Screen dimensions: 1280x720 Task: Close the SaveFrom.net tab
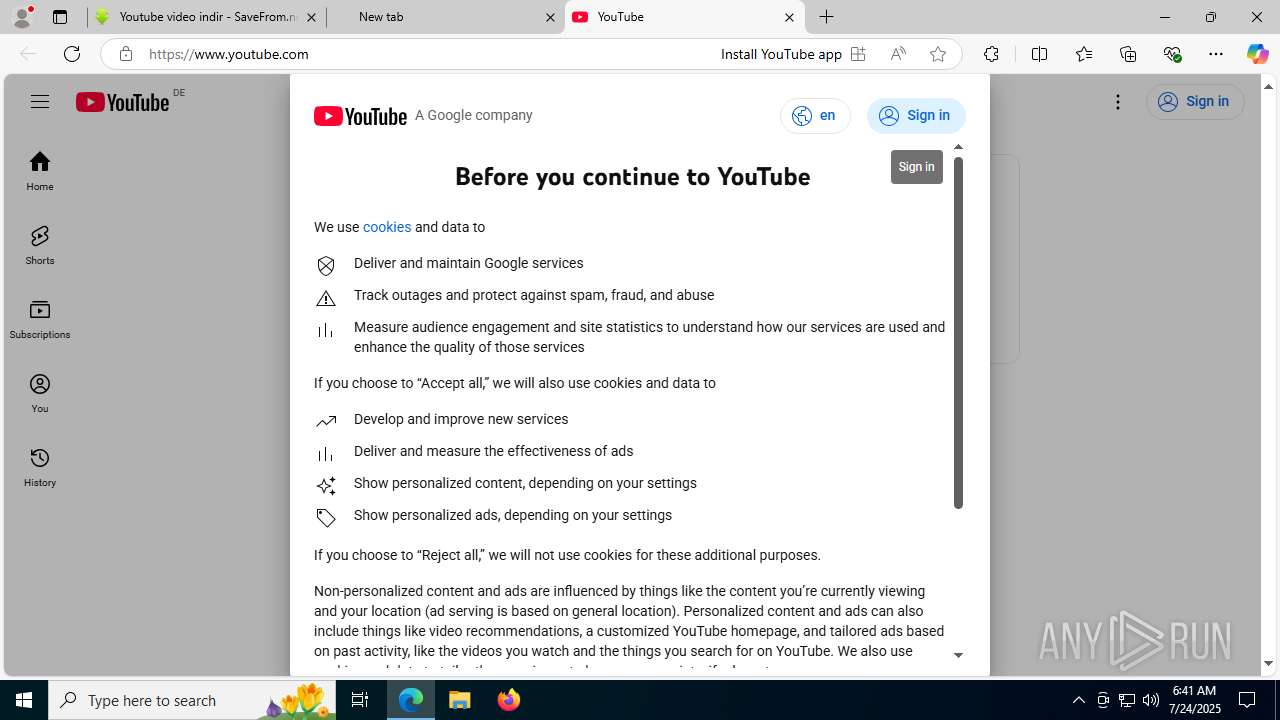pos(311,17)
